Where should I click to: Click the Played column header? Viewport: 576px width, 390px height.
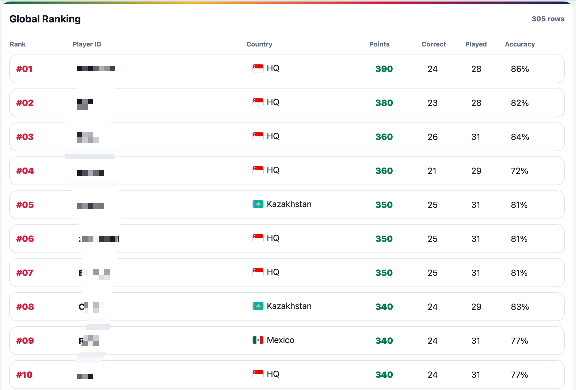coord(476,44)
